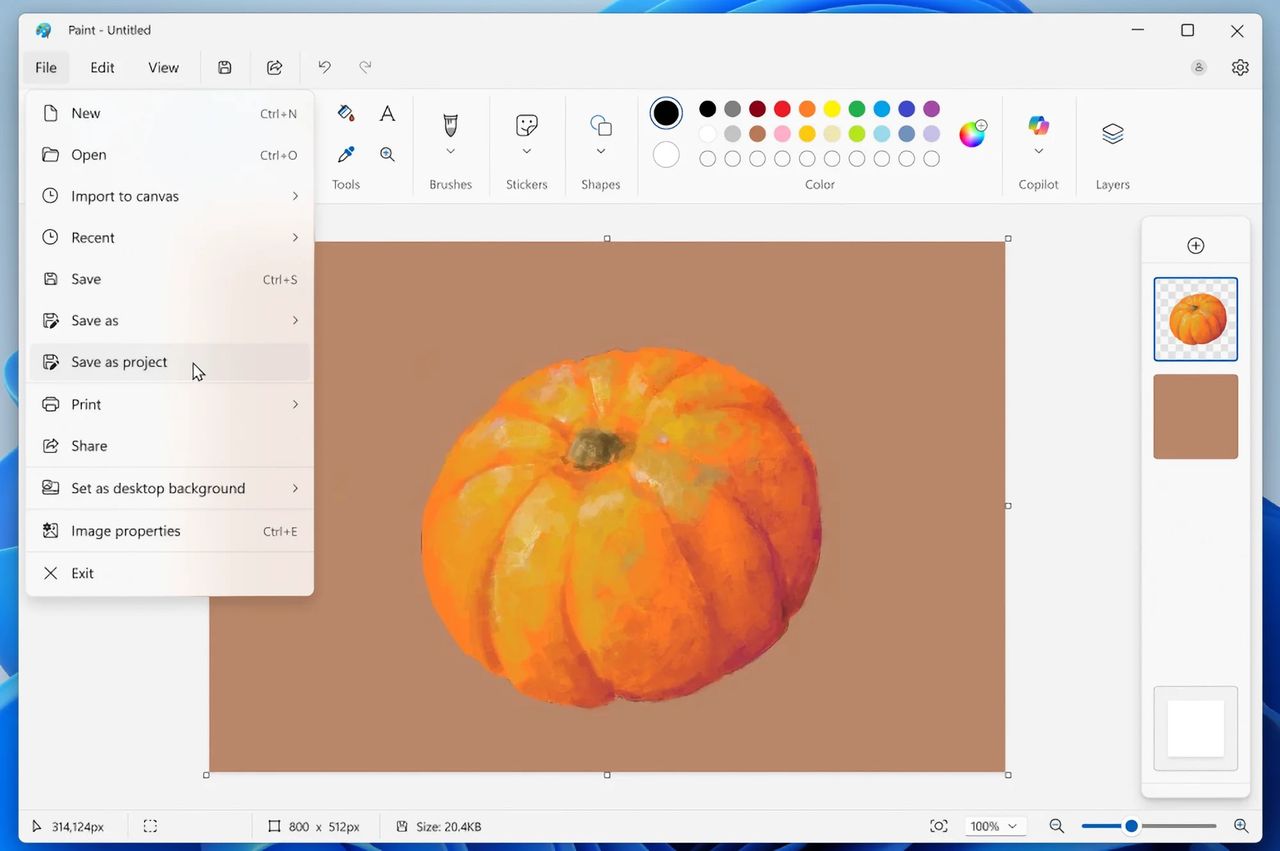Open the Layers panel
Viewport: 1280px width, 851px height.
click(x=1112, y=133)
